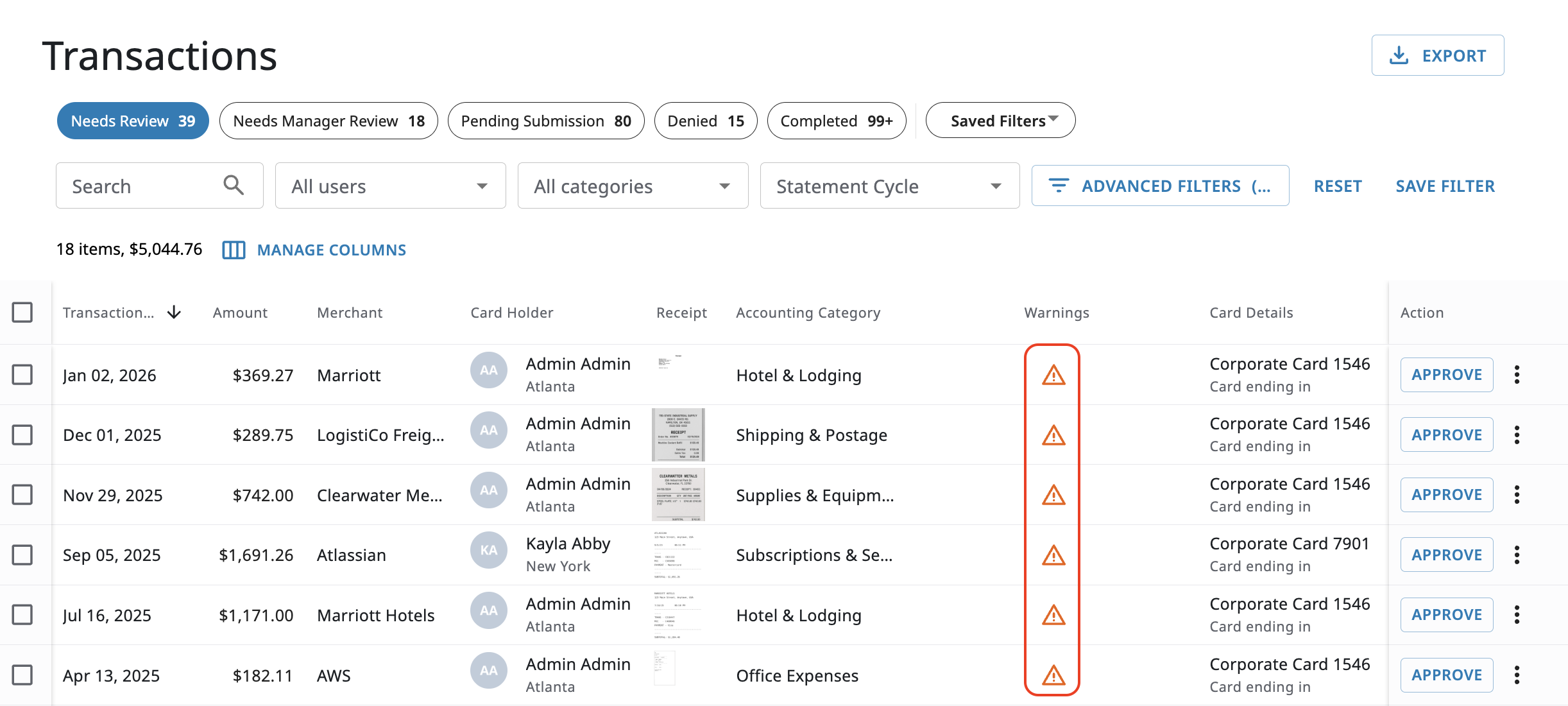Approve the Clearwater Metals transaction
The width and height of the screenshot is (1568, 706).
[1446, 495]
